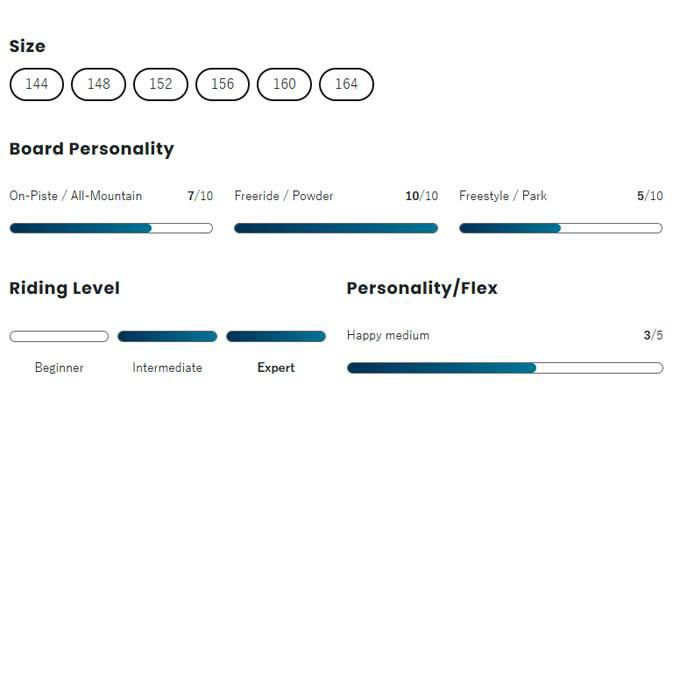Click the Freeride / Powder rating bar
The height and width of the screenshot is (680, 680).
pos(336,228)
